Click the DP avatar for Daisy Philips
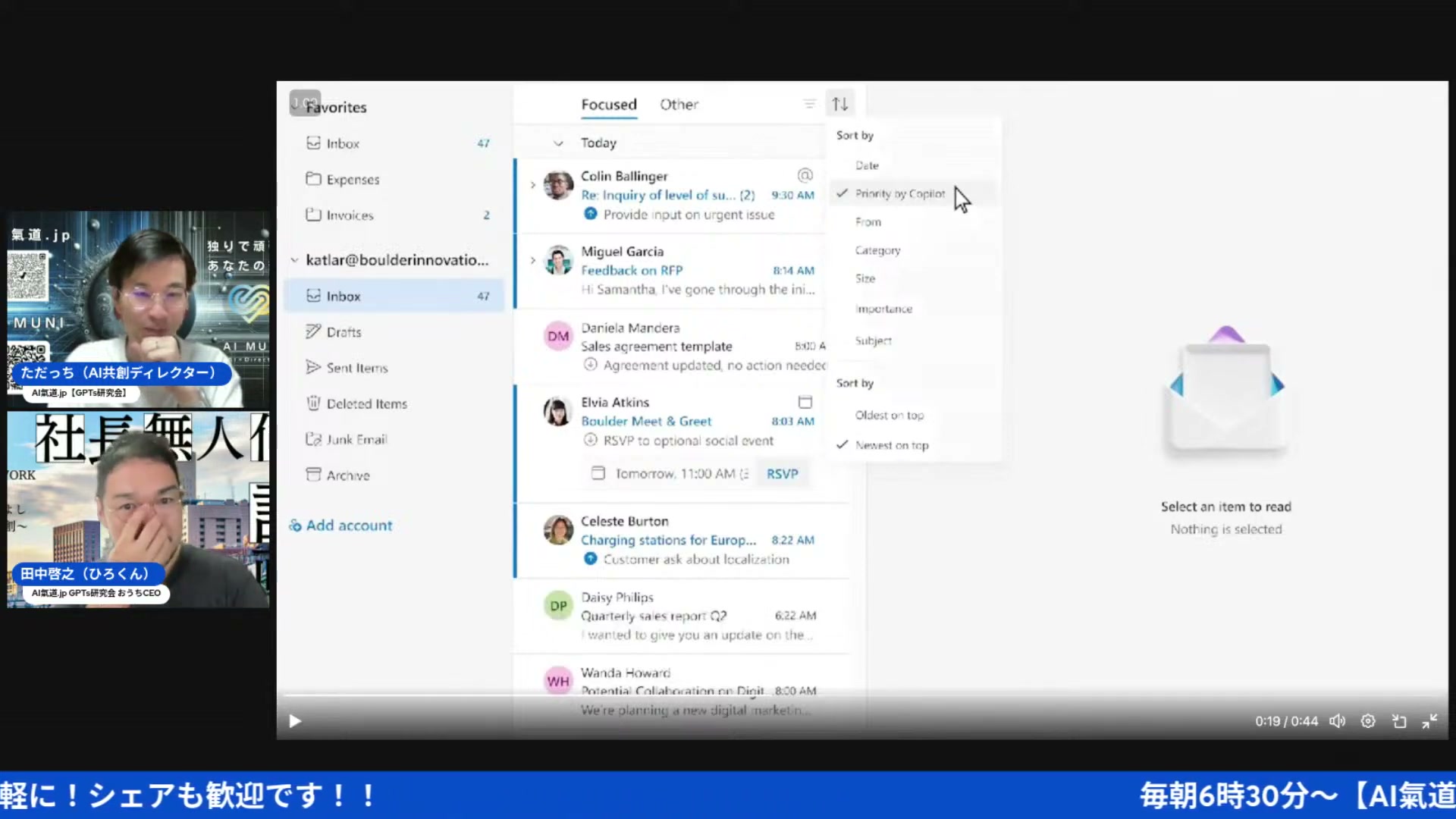 point(558,606)
